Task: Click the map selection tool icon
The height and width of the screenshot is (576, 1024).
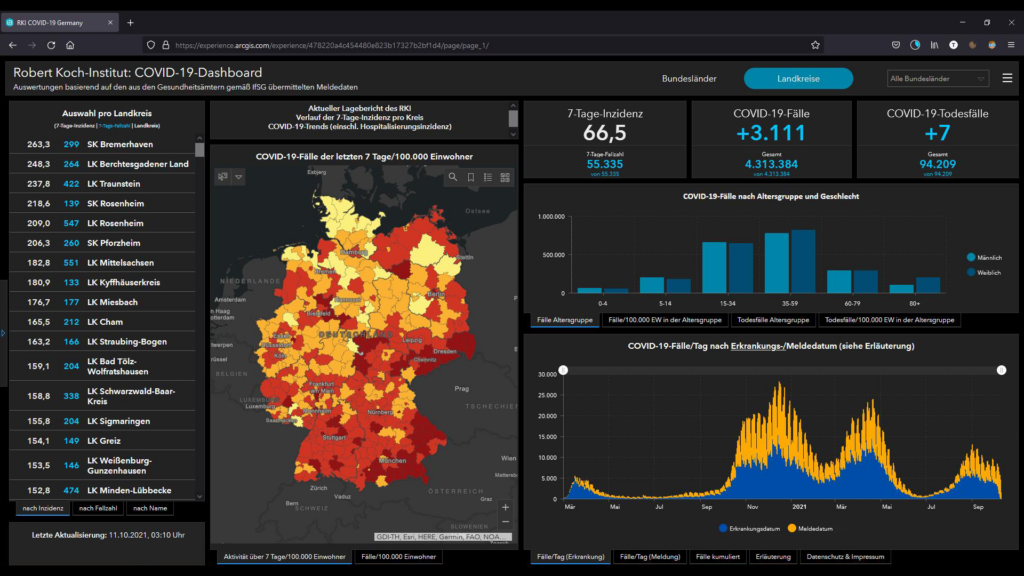Action: (223, 177)
